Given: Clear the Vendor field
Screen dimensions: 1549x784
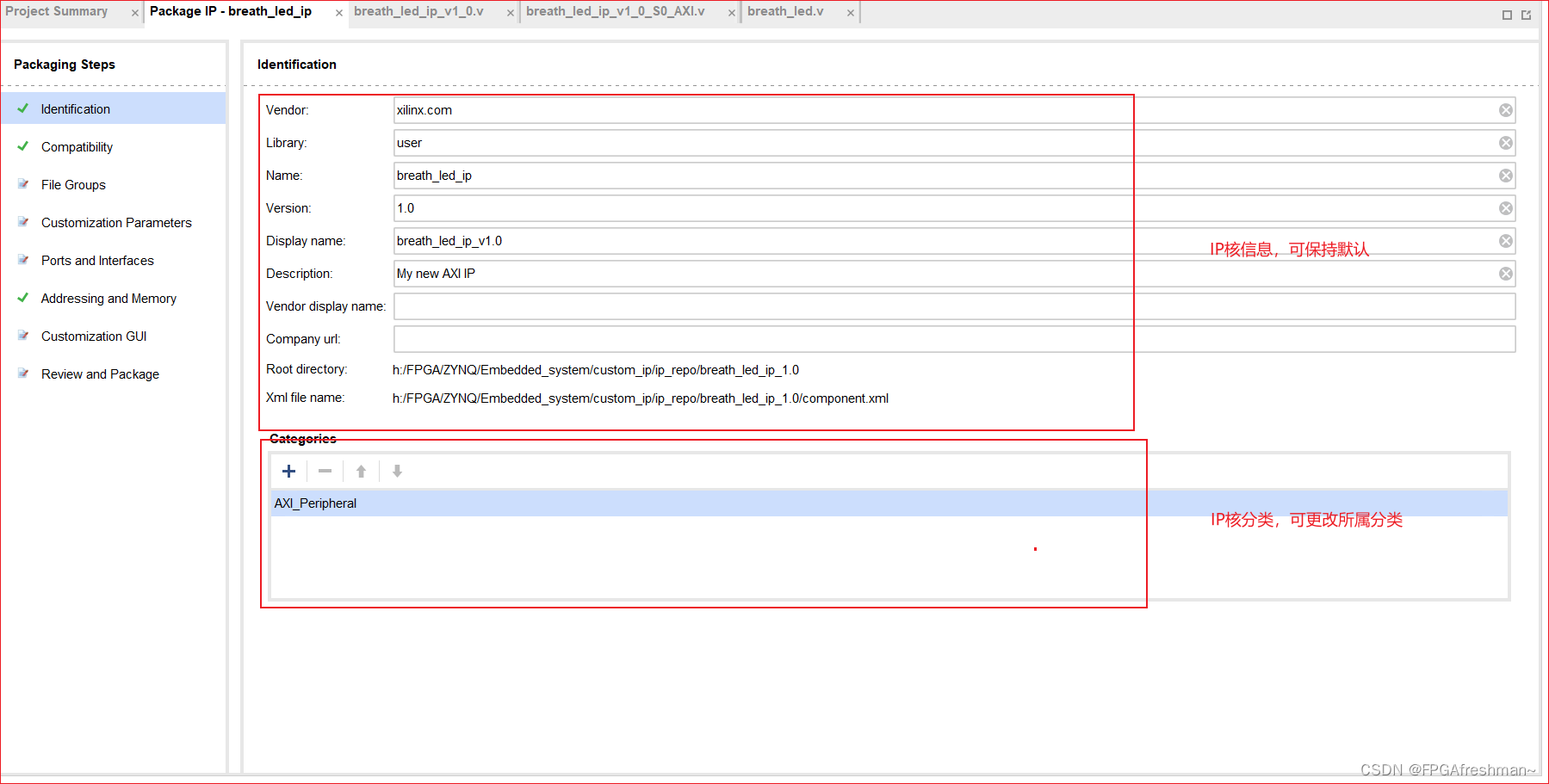Looking at the screenshot, I should pyautogui.click(x=1505, y=109).
